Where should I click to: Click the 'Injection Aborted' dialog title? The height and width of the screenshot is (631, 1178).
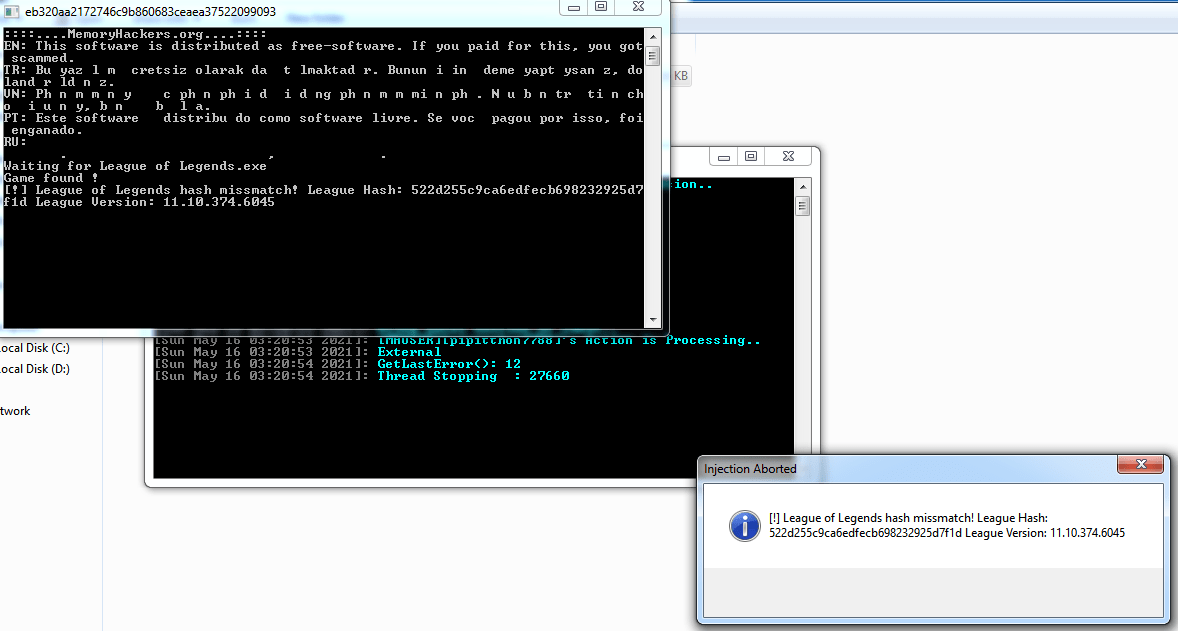[x=750, y=469]
